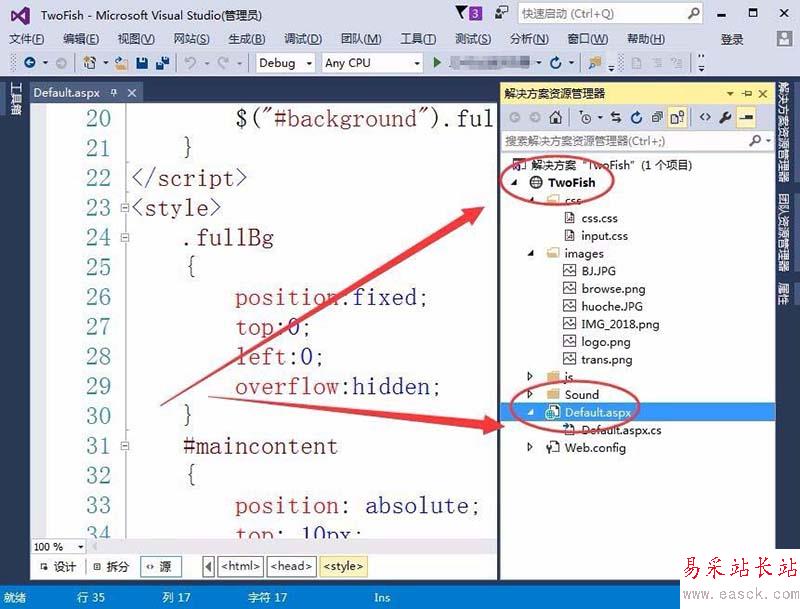
Task: Undo the last edit with the Undo icon
Action: point(190,63)
